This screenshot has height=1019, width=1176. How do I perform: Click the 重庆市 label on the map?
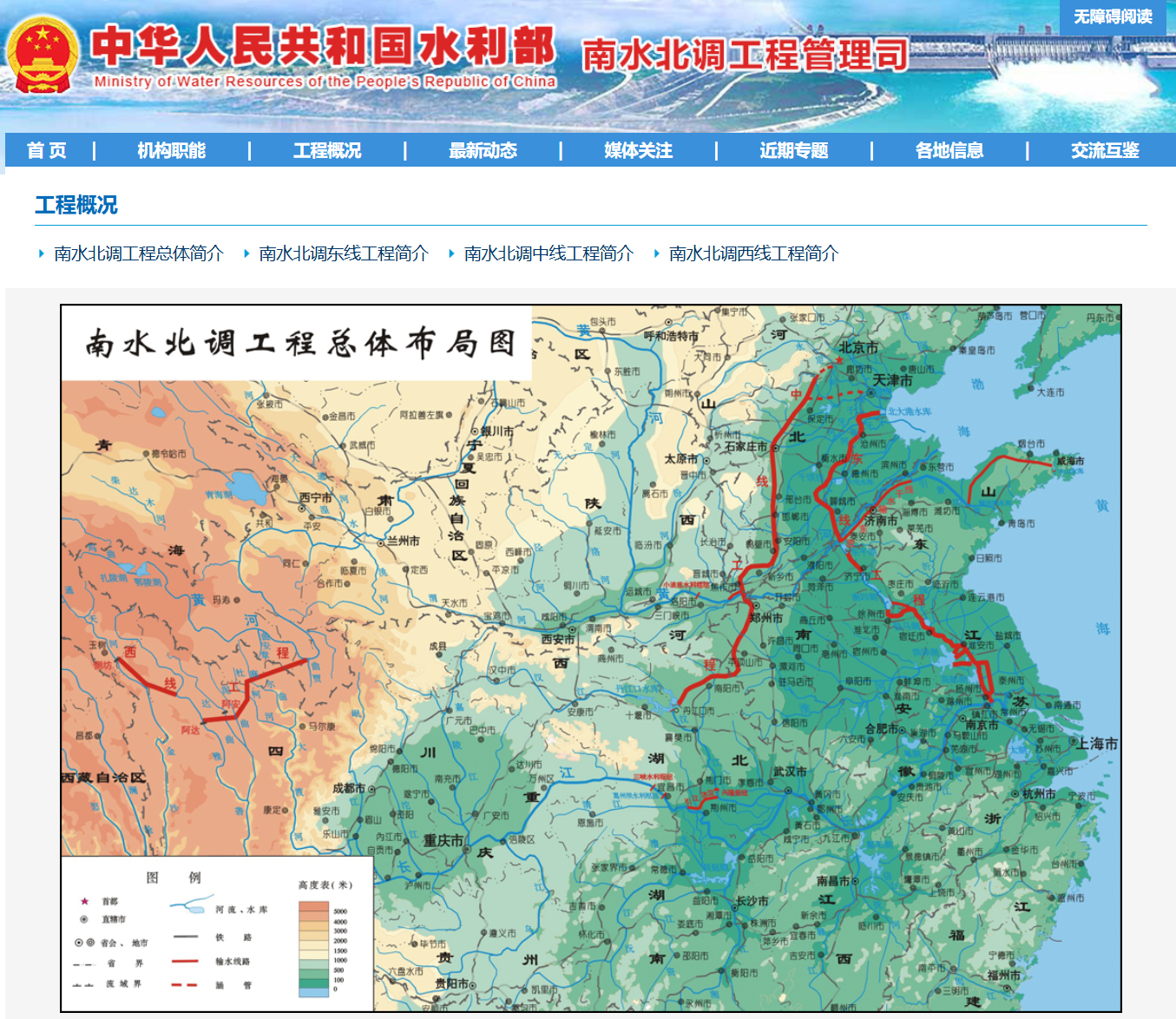coord(443,840)
